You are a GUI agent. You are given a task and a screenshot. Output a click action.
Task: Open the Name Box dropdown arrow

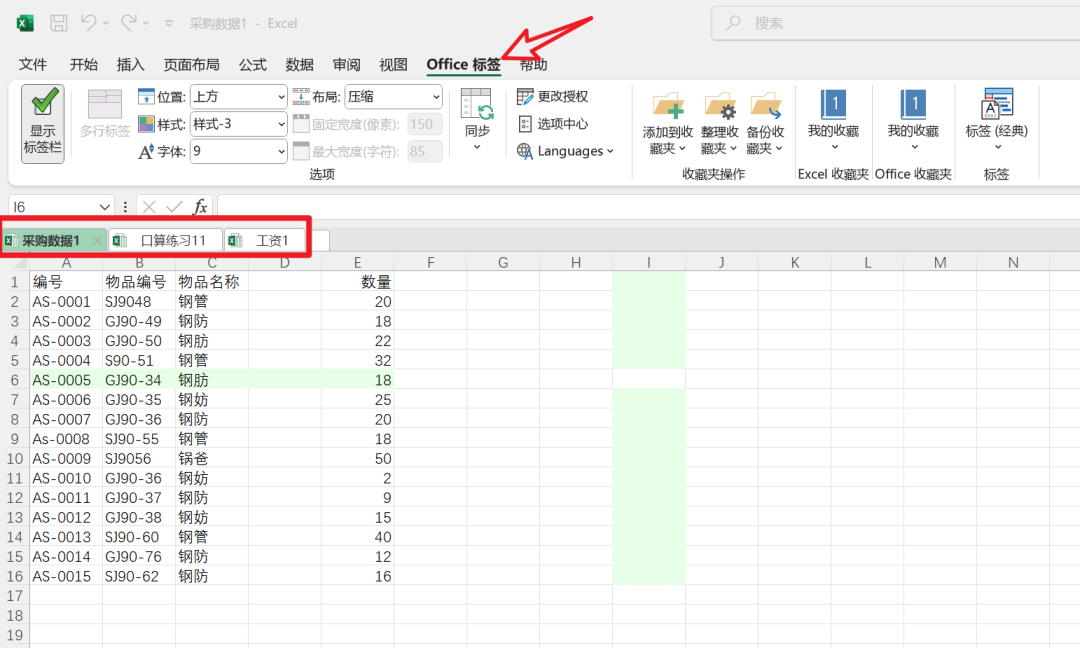click(104, 207)
